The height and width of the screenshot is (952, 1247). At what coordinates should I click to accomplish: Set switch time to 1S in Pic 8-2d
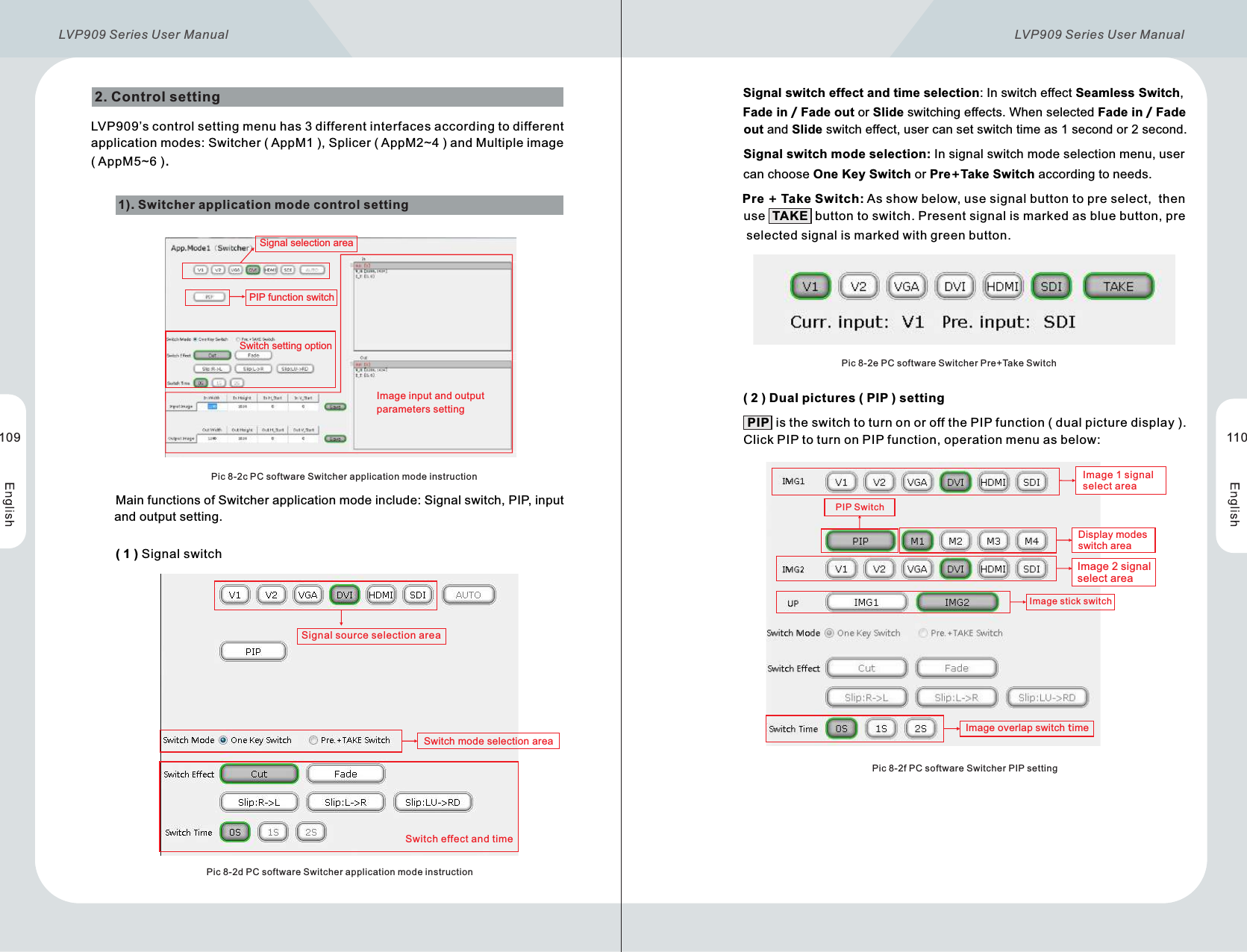pyautogui.click(x=273, y=832)
